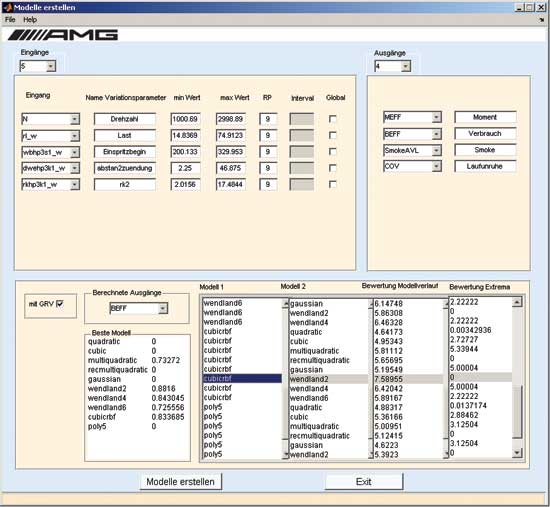Click up arrow of Modell 1 list scrollbar

click(x=285, y=304)
